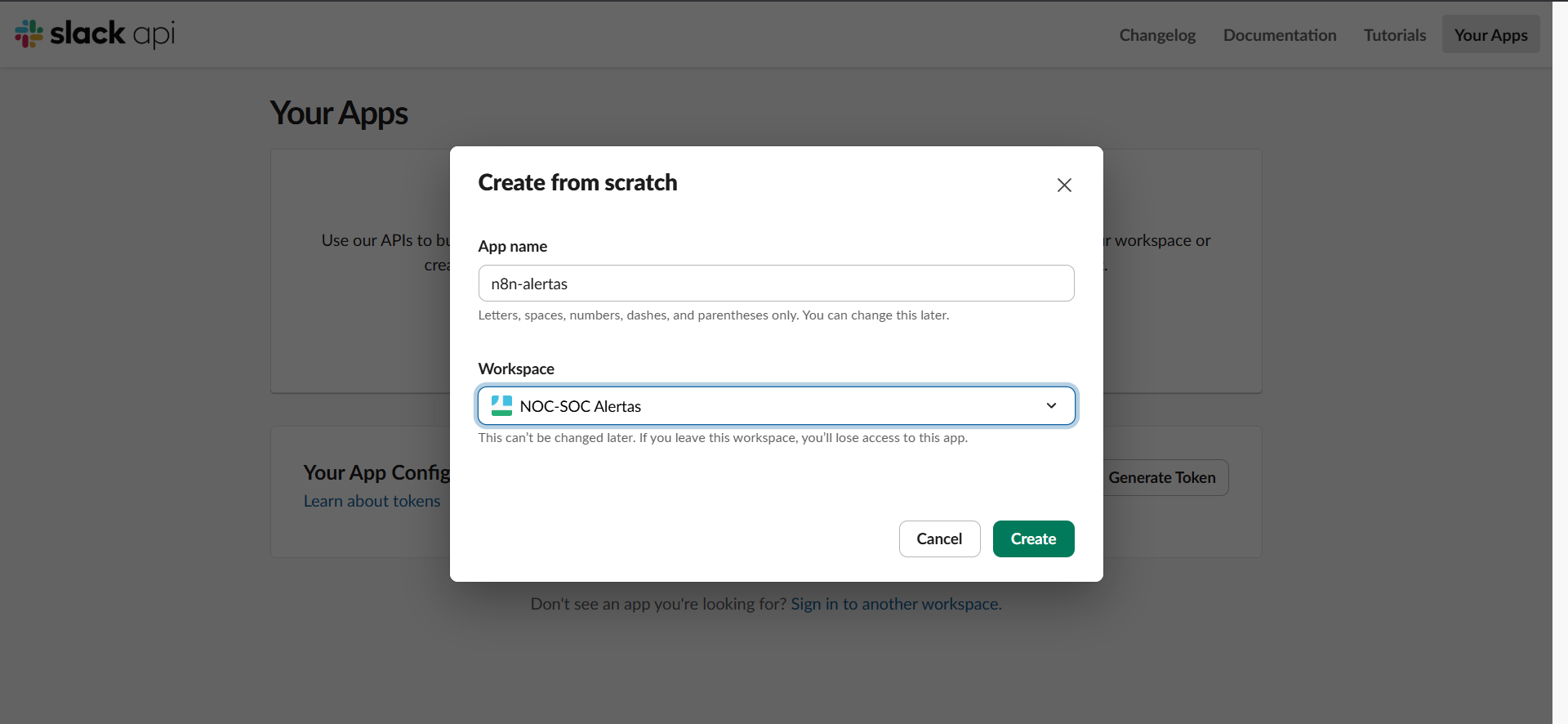The image size is (1568, 724).
Task: Click the Slack API logo
Action: [95, 34]
